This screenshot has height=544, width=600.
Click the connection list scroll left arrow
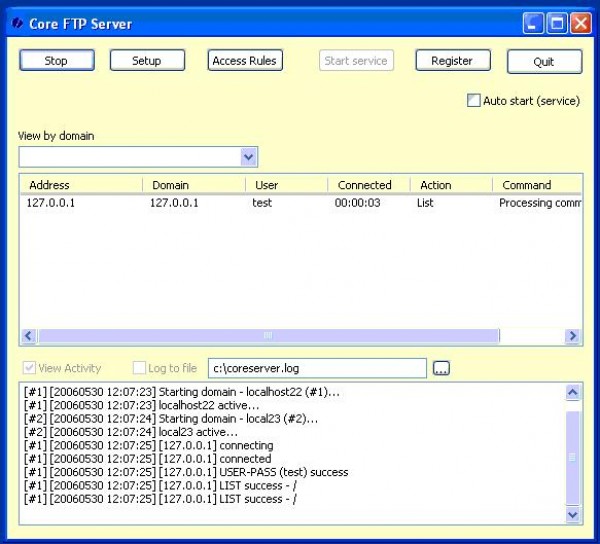point(28,336)
